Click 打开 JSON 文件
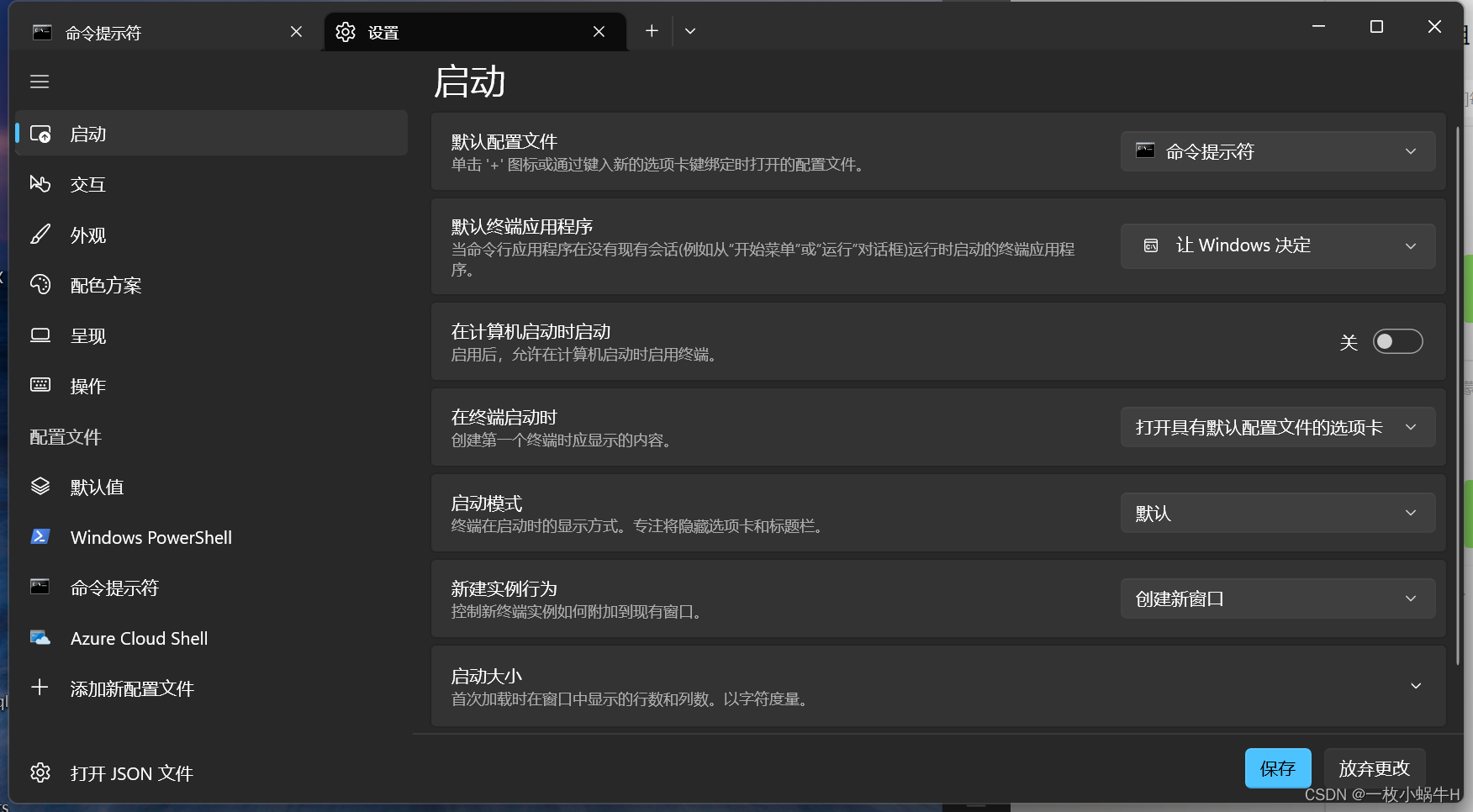Screen dimensions: 1473x812 [211, 772]
